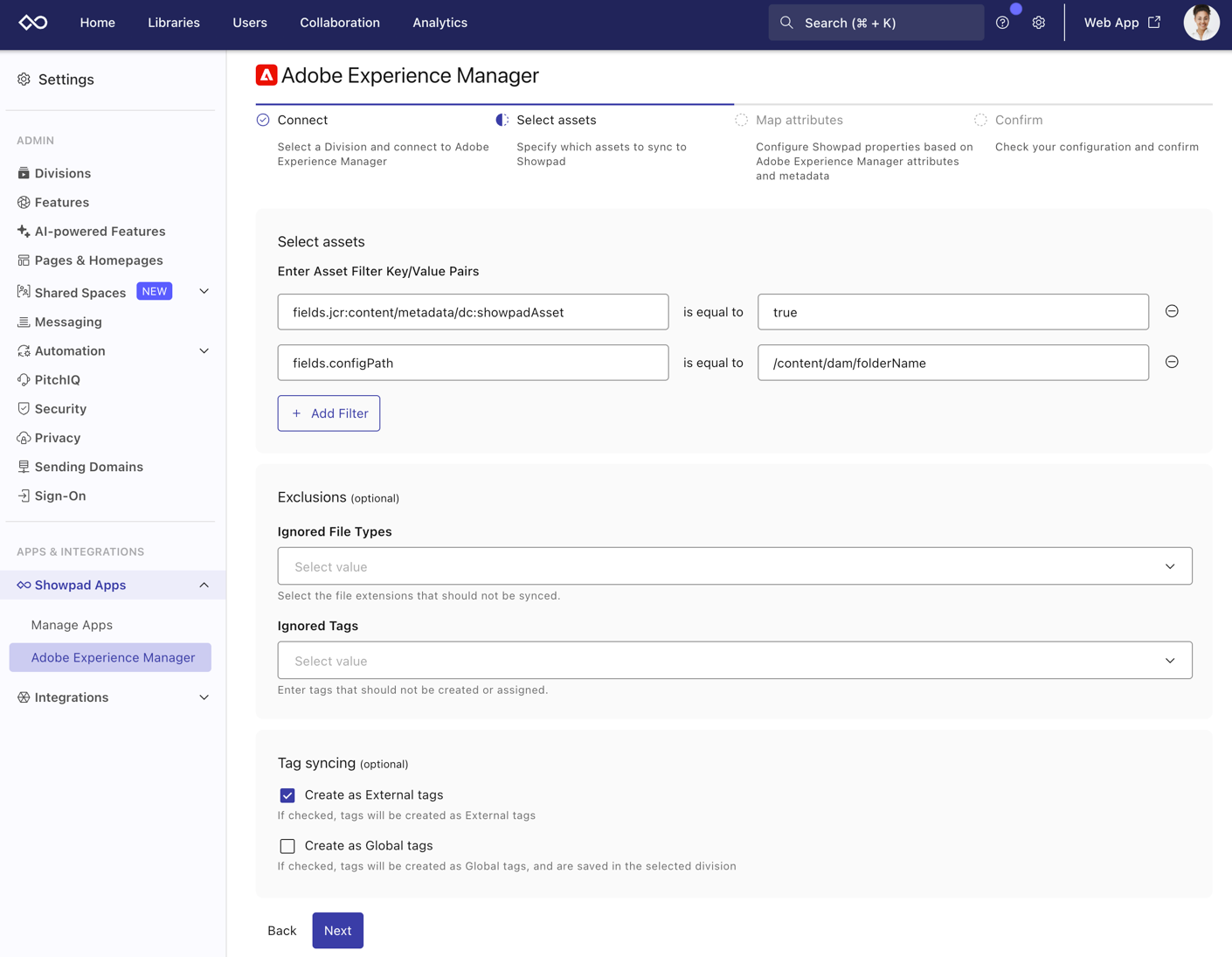Open the Ignored File Types dropdown
The height and width of the screenshot is (957, 1232).
(734, 566)
